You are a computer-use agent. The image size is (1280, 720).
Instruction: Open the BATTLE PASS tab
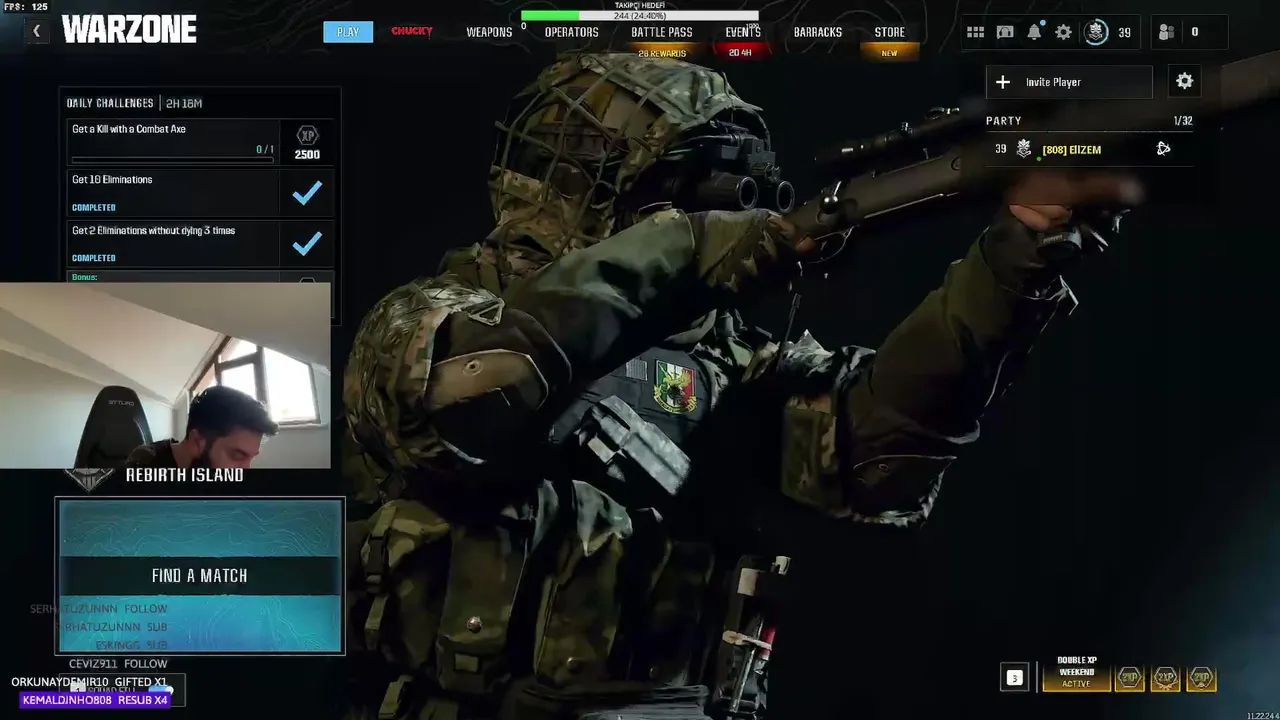(x=662, y=32)
